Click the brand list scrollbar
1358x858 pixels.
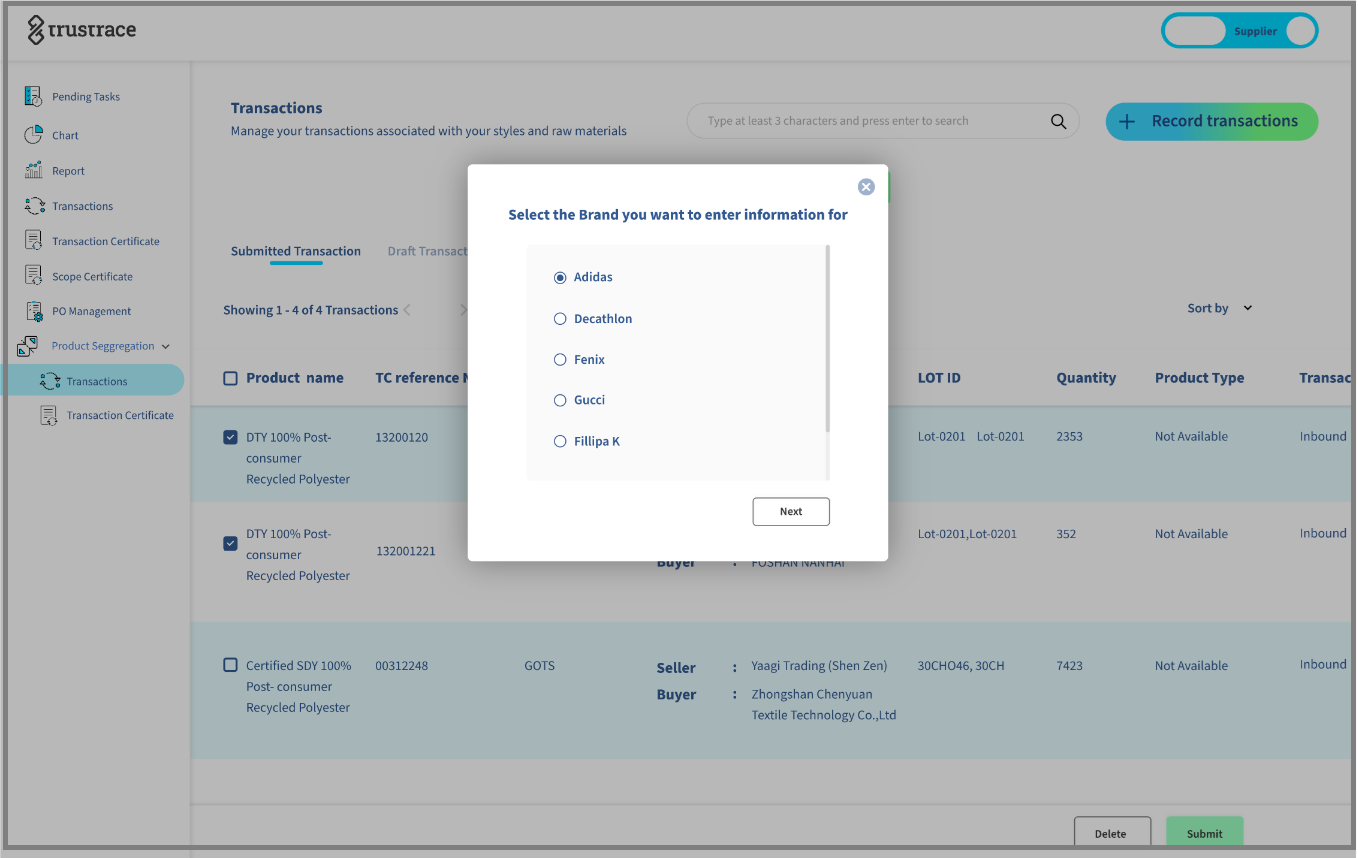click(x=828, y=339)
